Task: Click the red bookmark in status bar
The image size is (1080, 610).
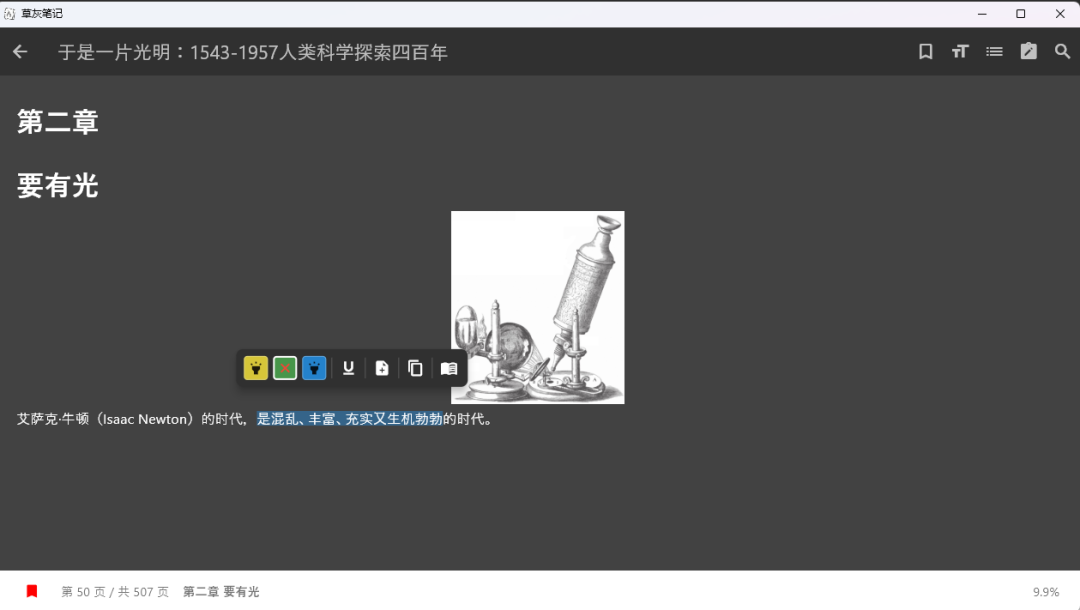Action: point(32,591)
